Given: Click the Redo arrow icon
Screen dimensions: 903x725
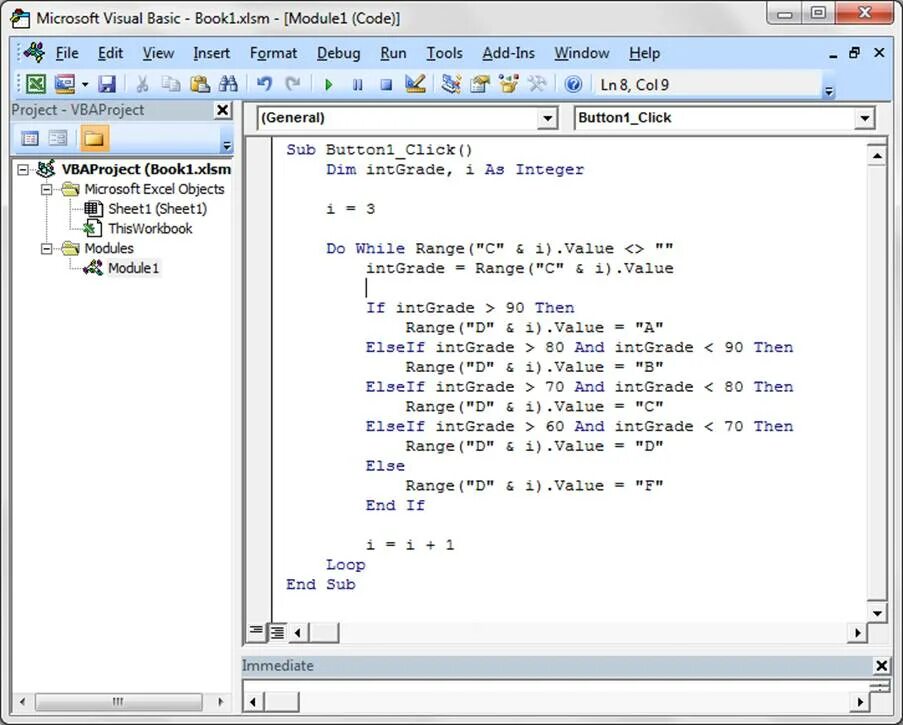Looking at the screenshot, I should [293, 84].
